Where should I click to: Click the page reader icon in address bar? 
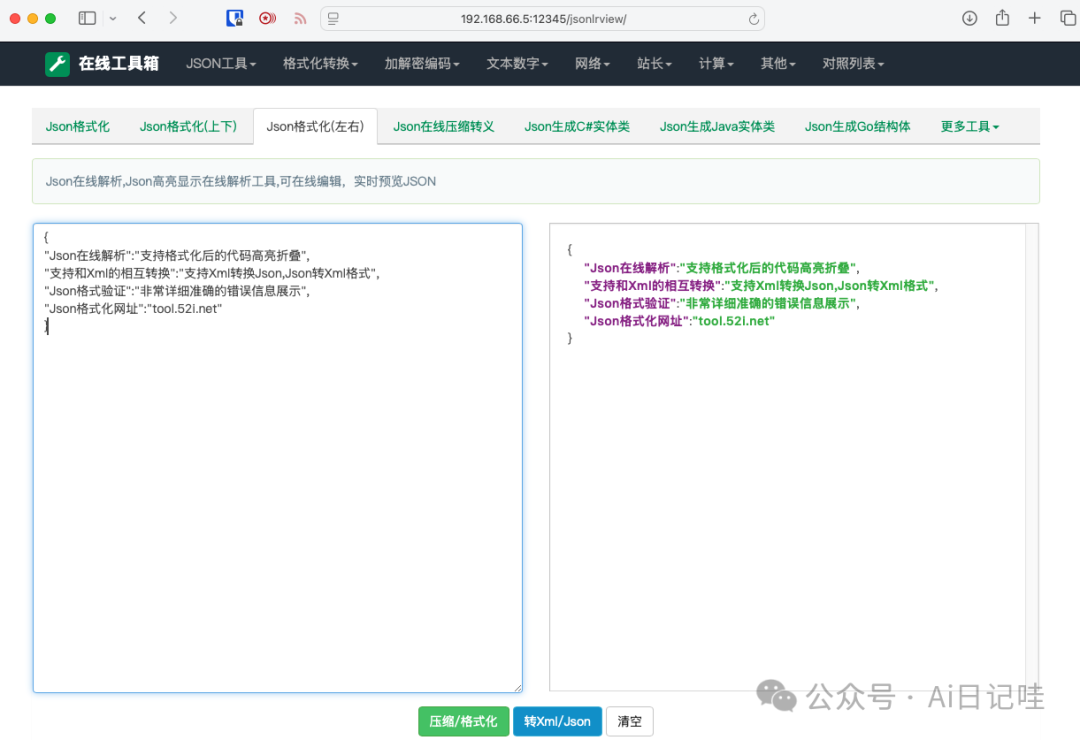333,19
